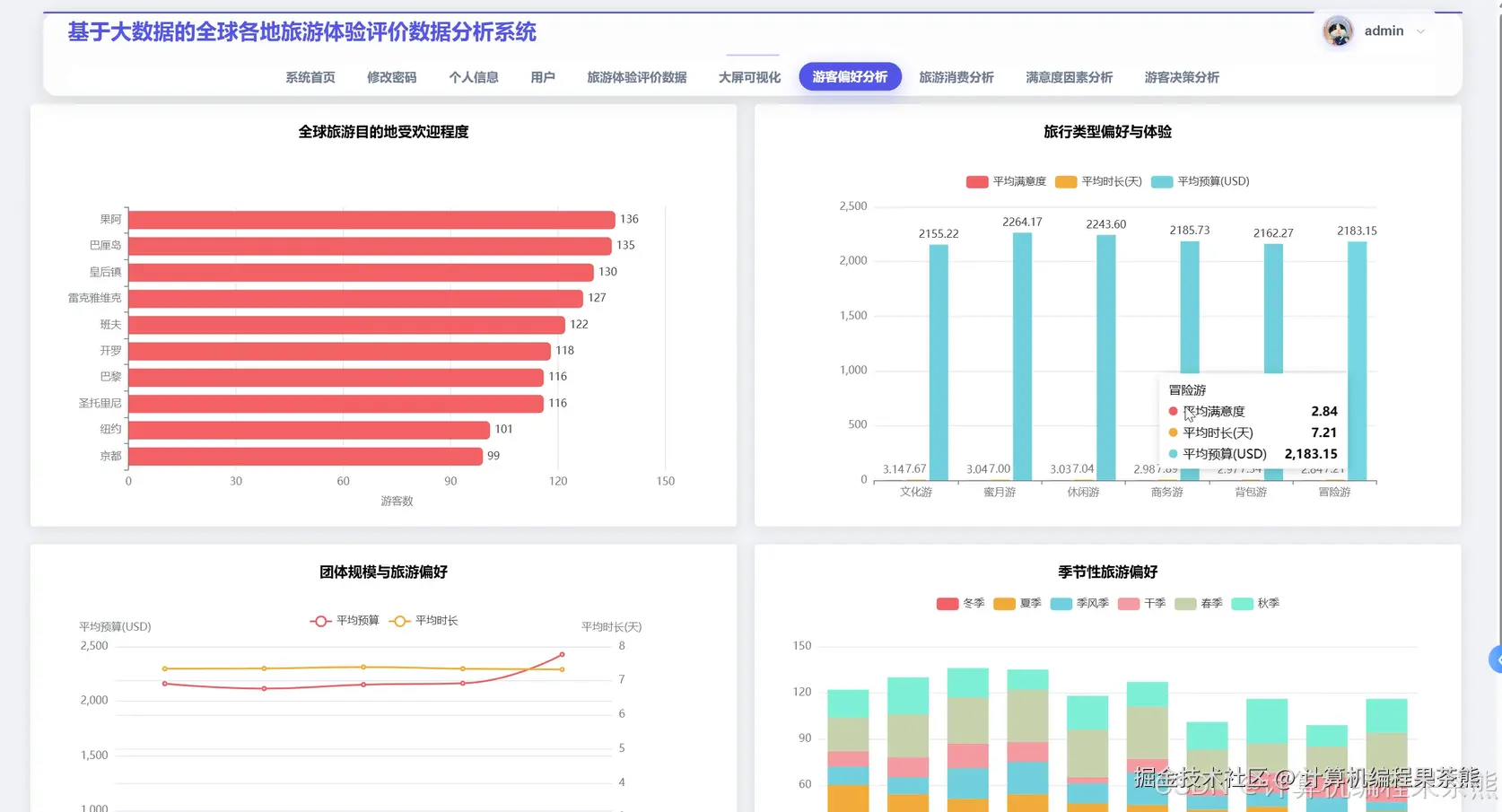The width and height of the screenshot is (1502, 812).
Task: Toggle the 平均时长(天) legend series
Action: 1098,181
